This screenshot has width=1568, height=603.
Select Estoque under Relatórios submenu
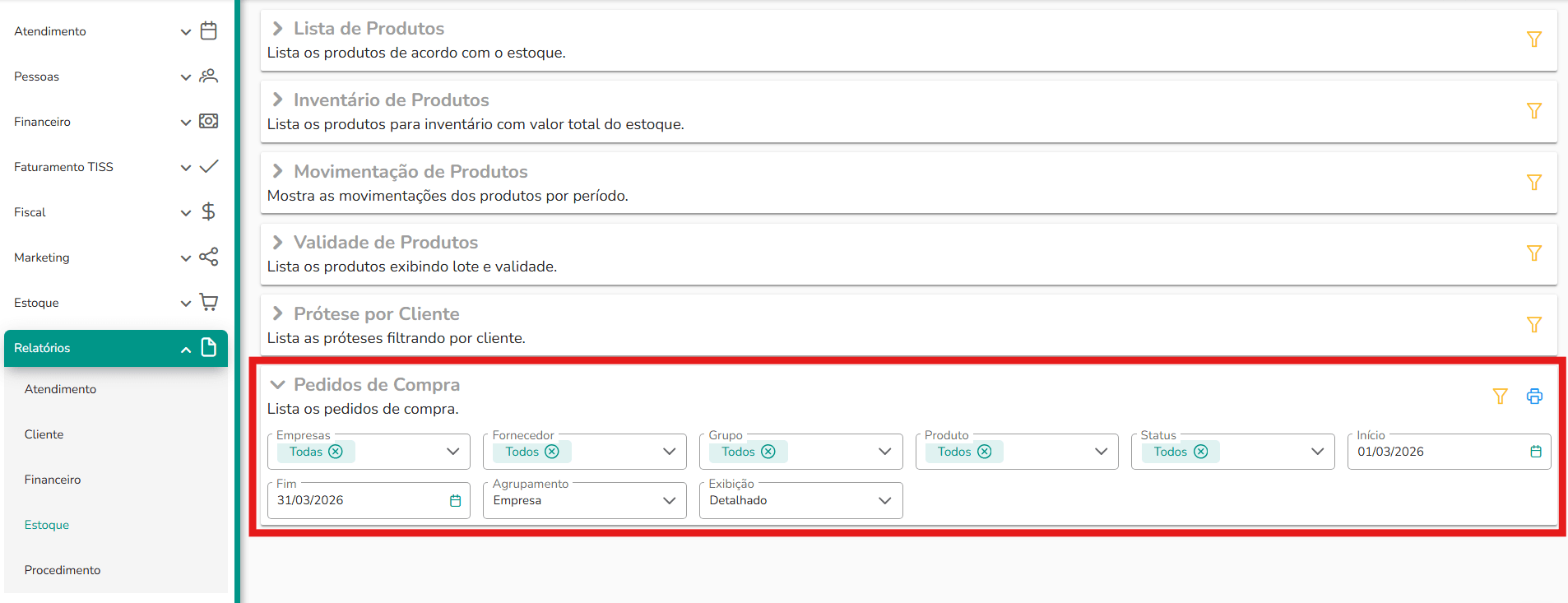click(47, 525)
